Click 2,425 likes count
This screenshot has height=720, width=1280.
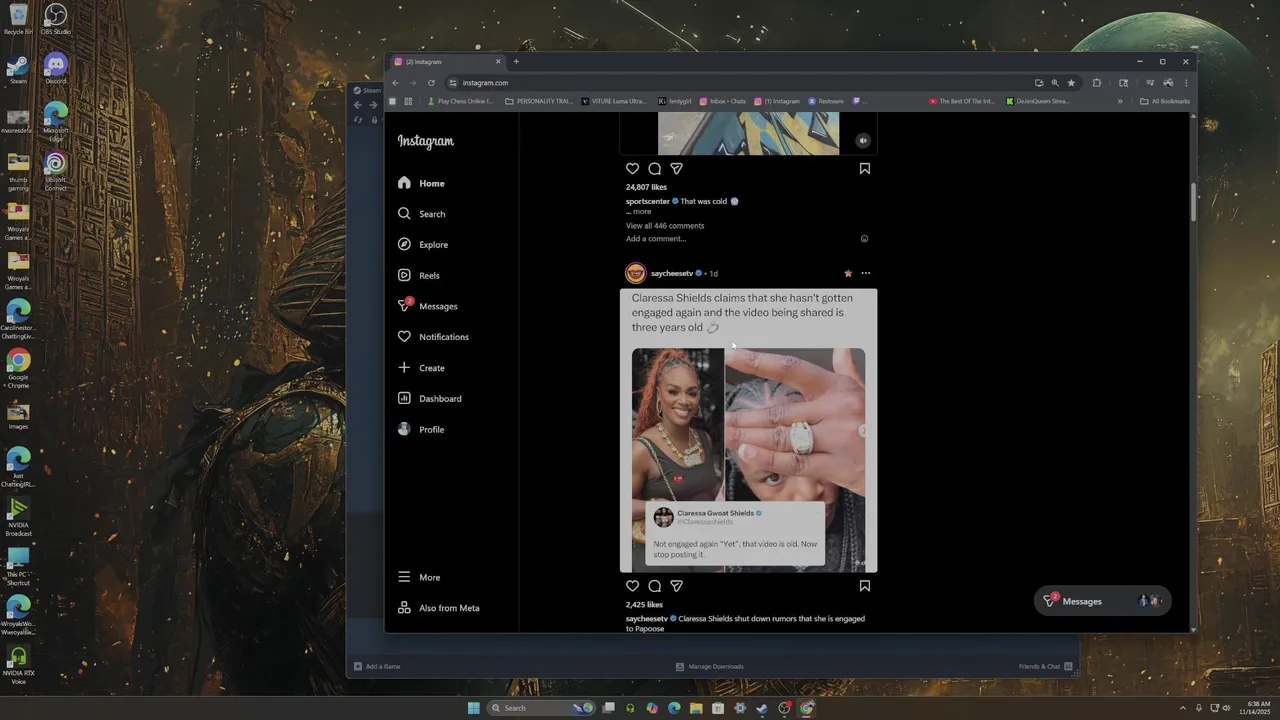click(x=644, y=604)
